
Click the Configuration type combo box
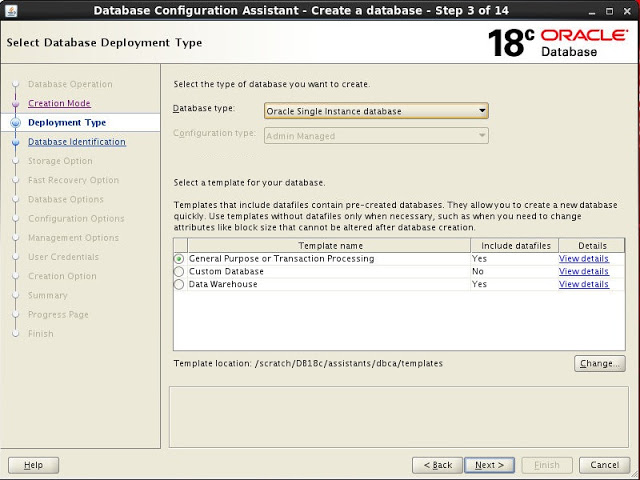click(376, 136)
